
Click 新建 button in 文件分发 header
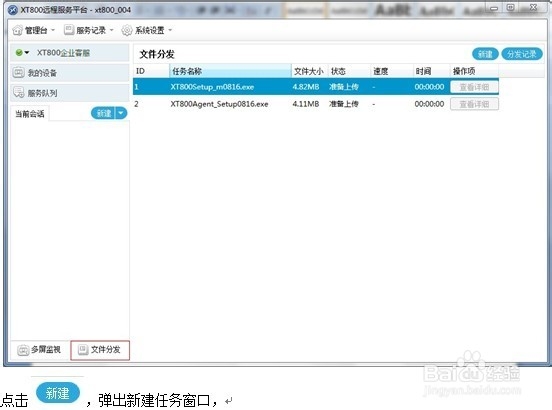tap(485, 54)
